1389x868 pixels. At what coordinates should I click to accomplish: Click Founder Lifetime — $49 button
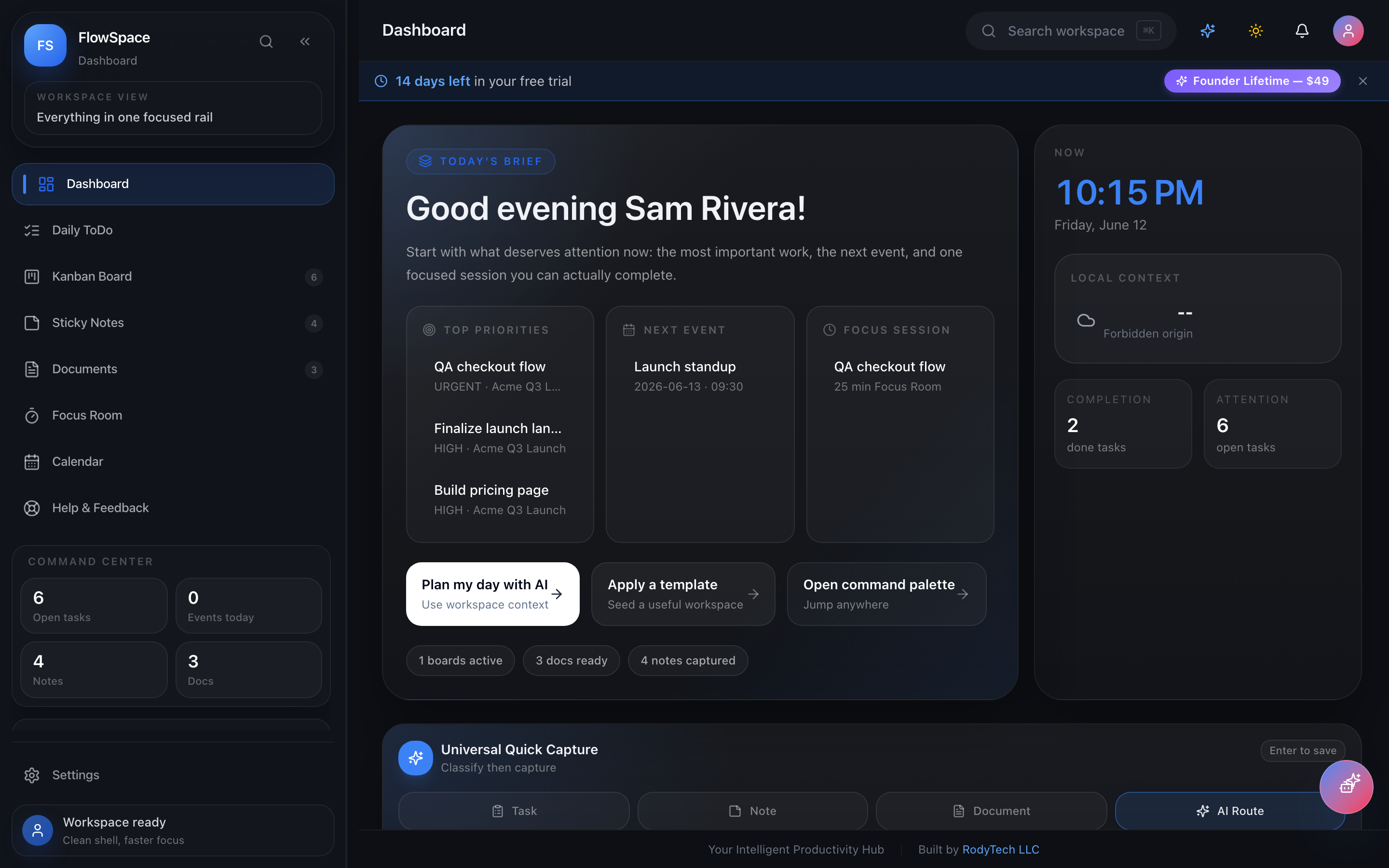tap(1252, 81)
